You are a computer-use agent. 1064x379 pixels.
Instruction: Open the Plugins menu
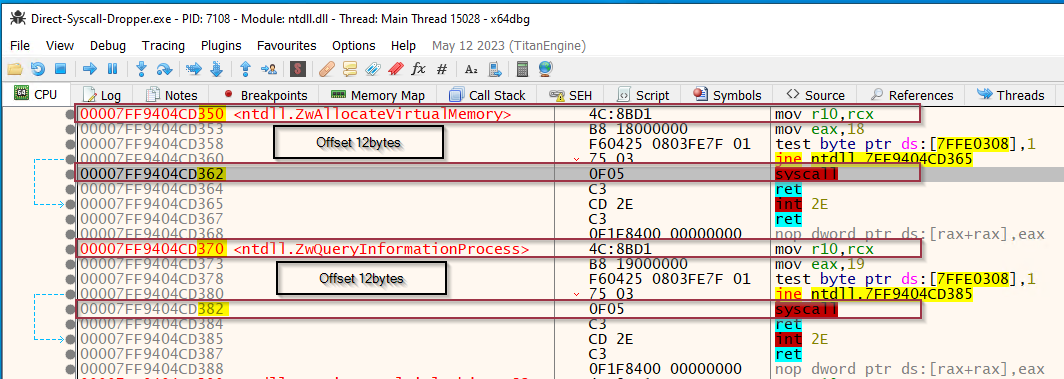tap(221, 46)
